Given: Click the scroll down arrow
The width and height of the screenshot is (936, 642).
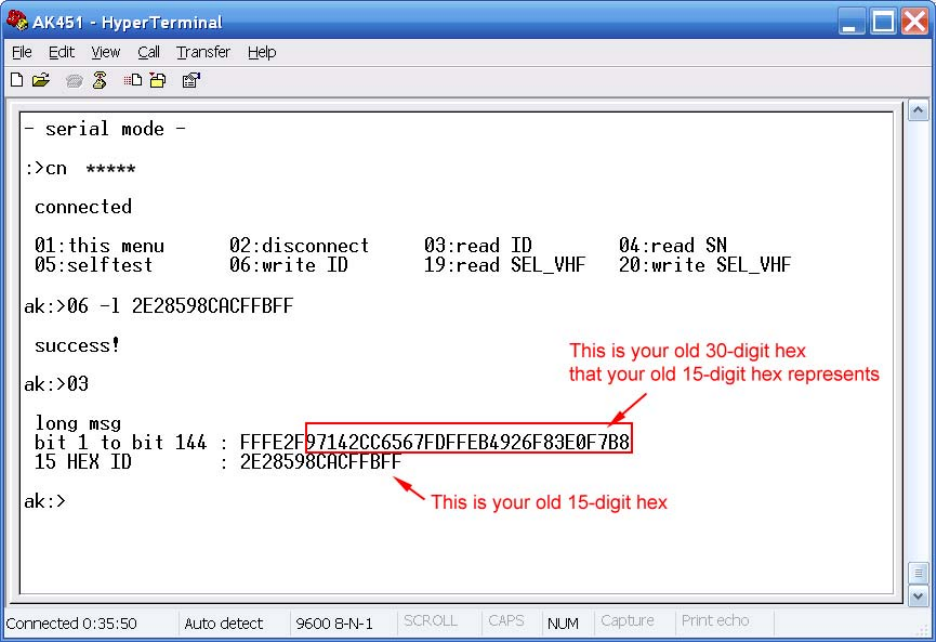Looking at the screenshot, I should pos(917,596).
